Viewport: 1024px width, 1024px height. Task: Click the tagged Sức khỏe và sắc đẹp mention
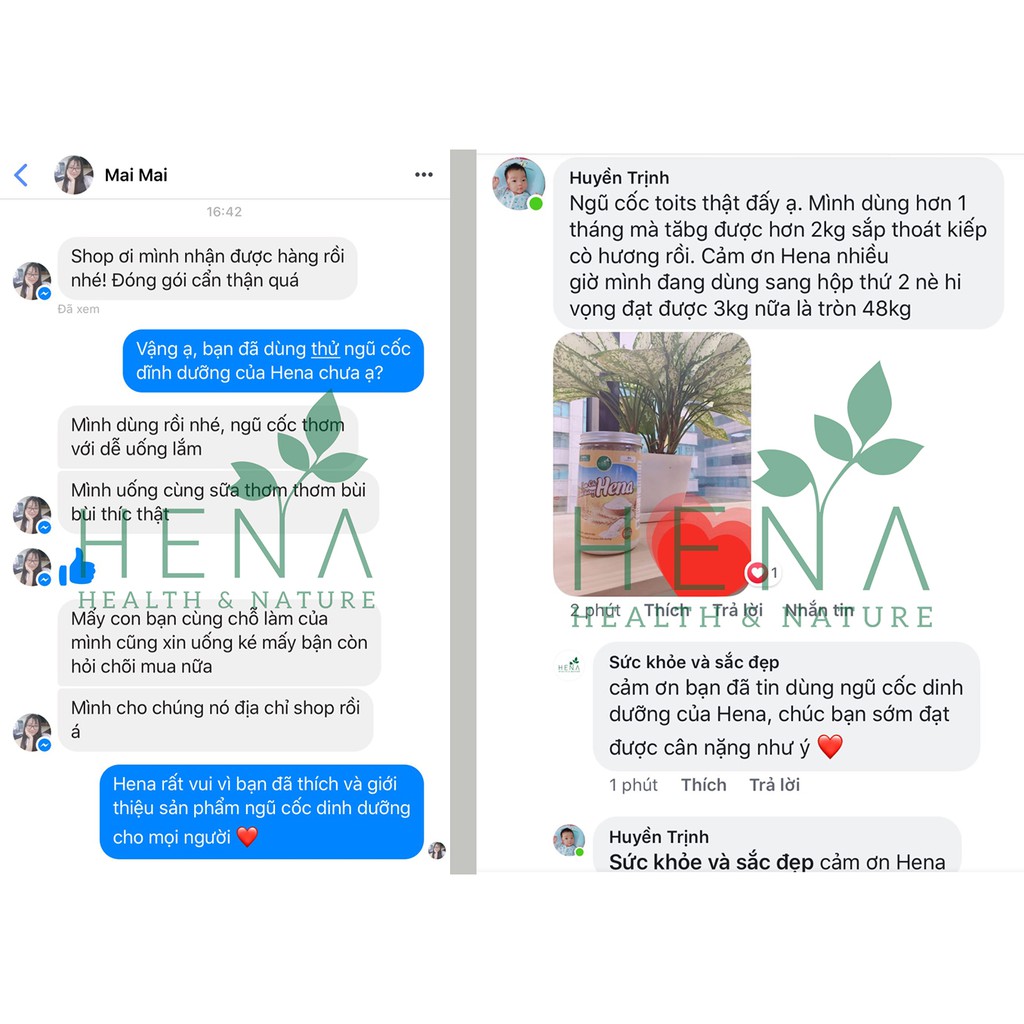(x=711, y=862)
